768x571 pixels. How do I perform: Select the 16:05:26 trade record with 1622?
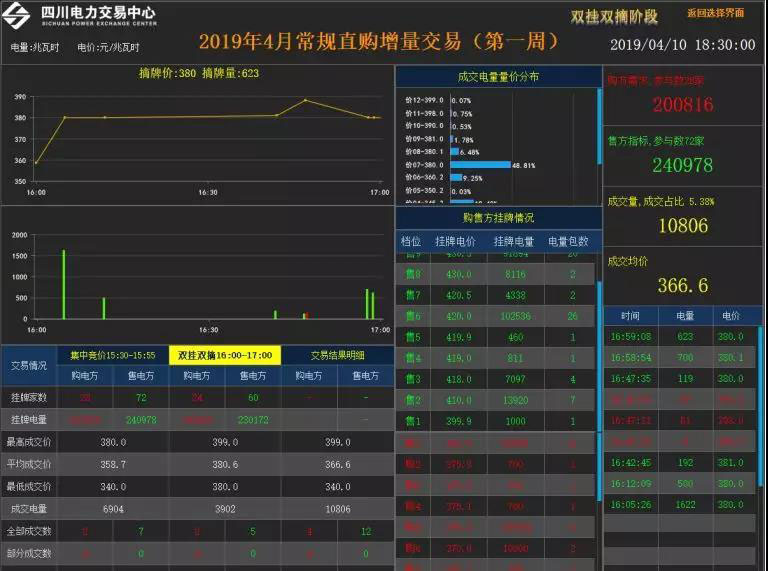pyautogui.click(x=680, y=505)
